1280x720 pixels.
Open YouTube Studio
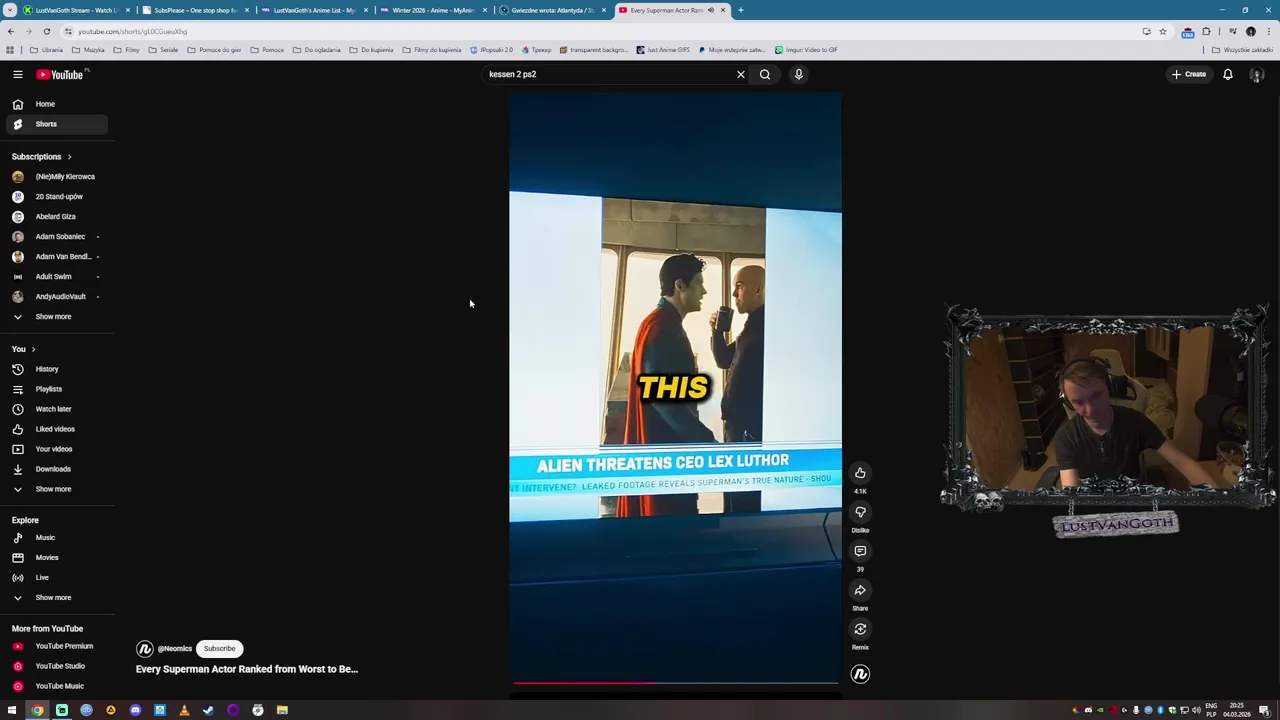55,666
